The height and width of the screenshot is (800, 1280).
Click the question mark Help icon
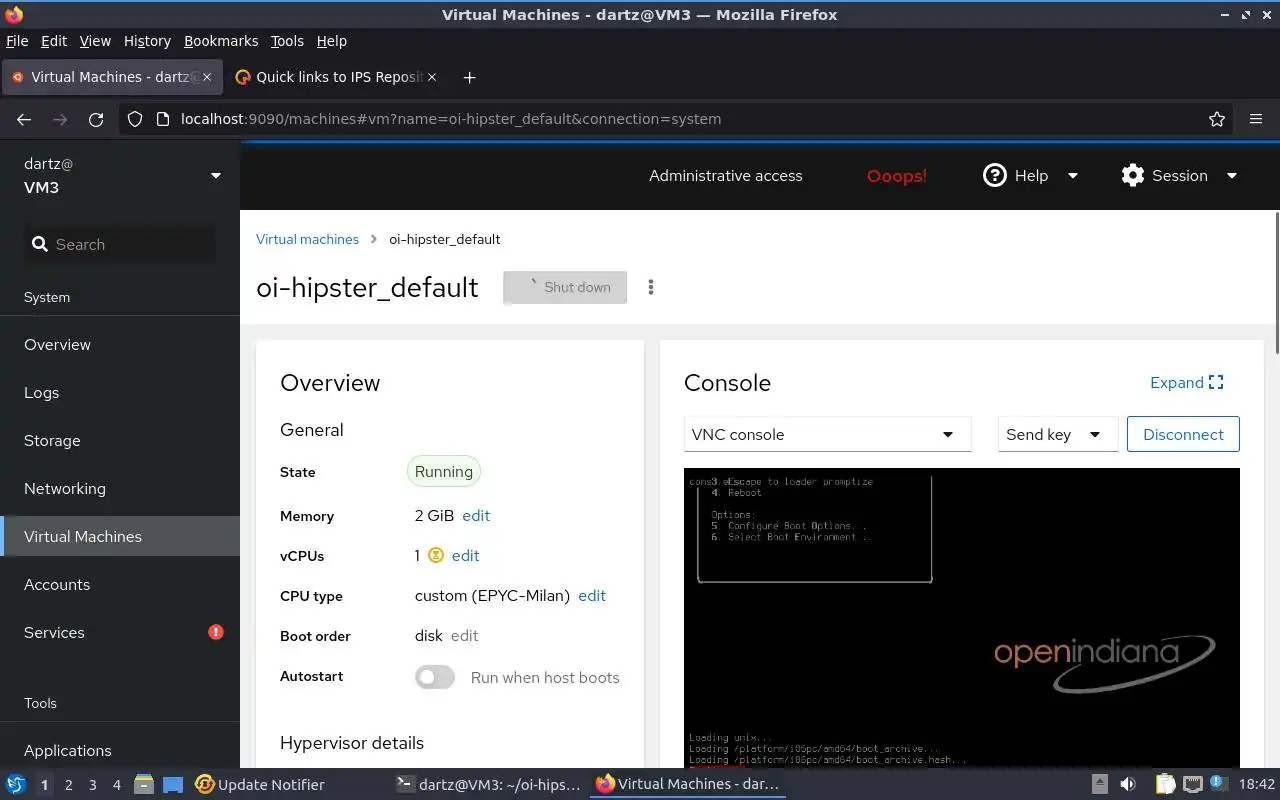(x=994, y=175)
